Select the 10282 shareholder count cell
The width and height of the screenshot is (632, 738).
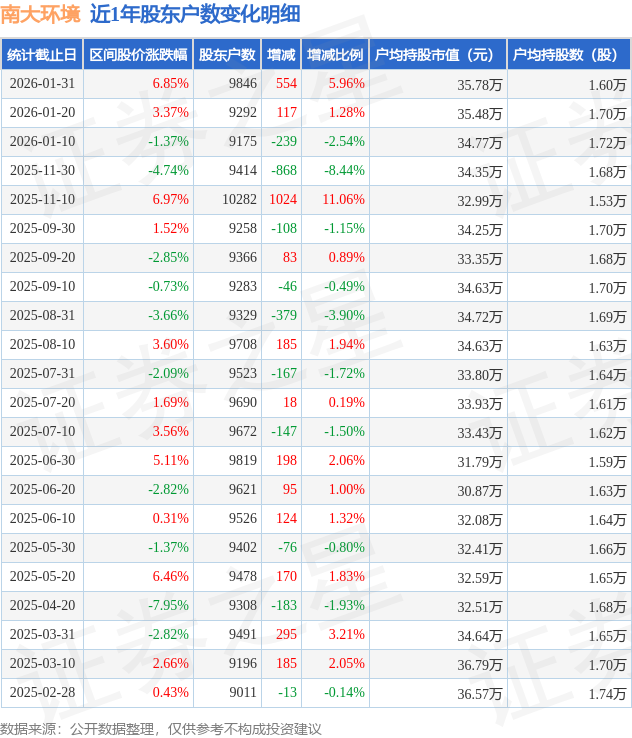[239, 200]
